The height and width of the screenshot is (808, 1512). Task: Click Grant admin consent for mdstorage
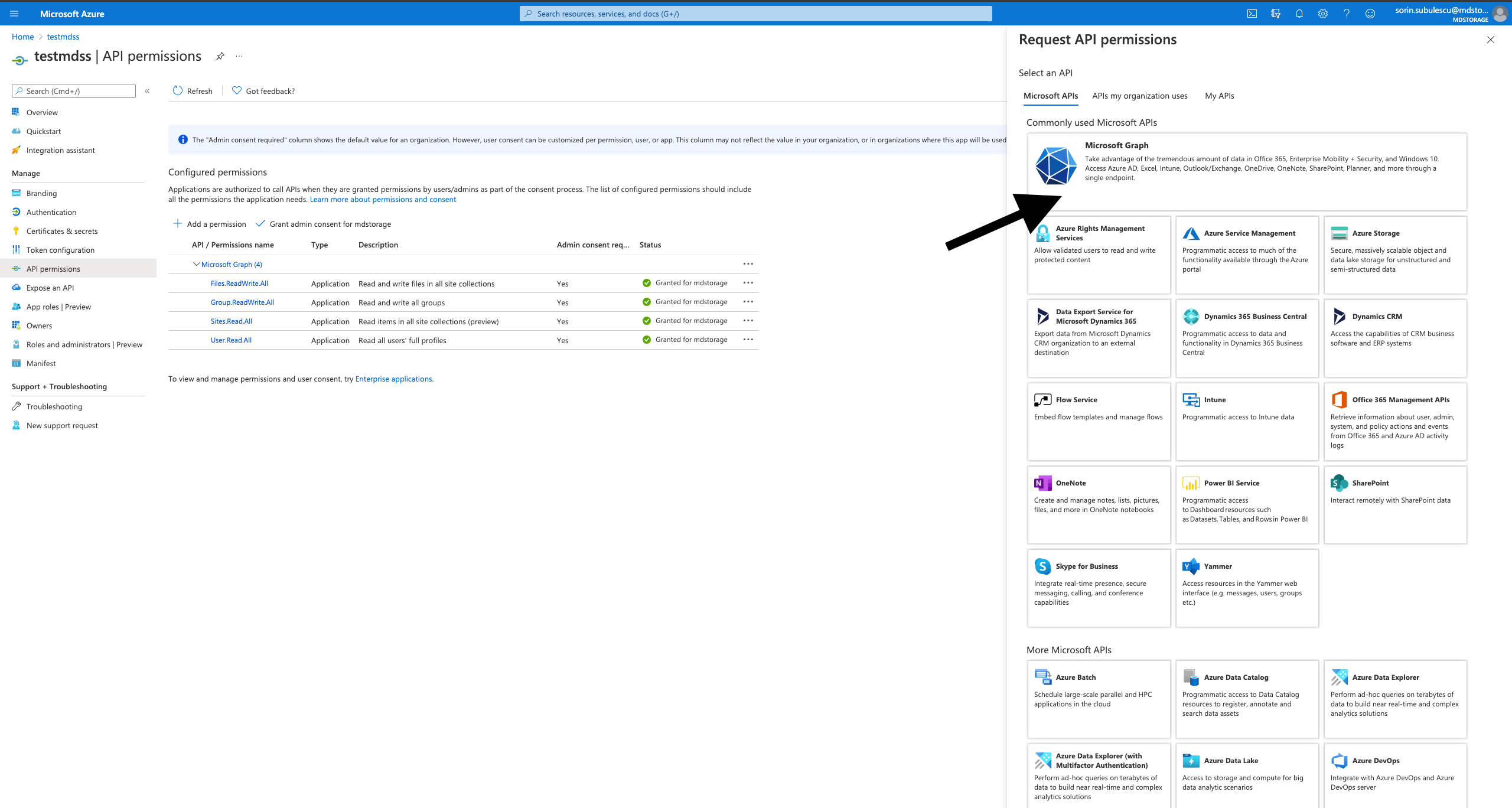323,224
